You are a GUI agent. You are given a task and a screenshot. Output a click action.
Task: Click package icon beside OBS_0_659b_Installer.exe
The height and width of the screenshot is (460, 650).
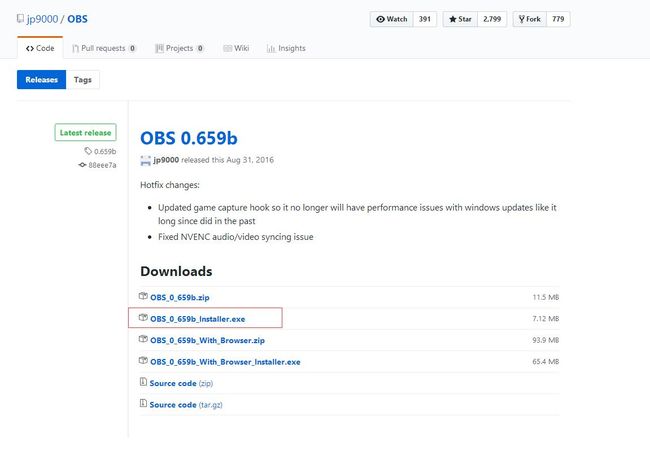[143, 317]
